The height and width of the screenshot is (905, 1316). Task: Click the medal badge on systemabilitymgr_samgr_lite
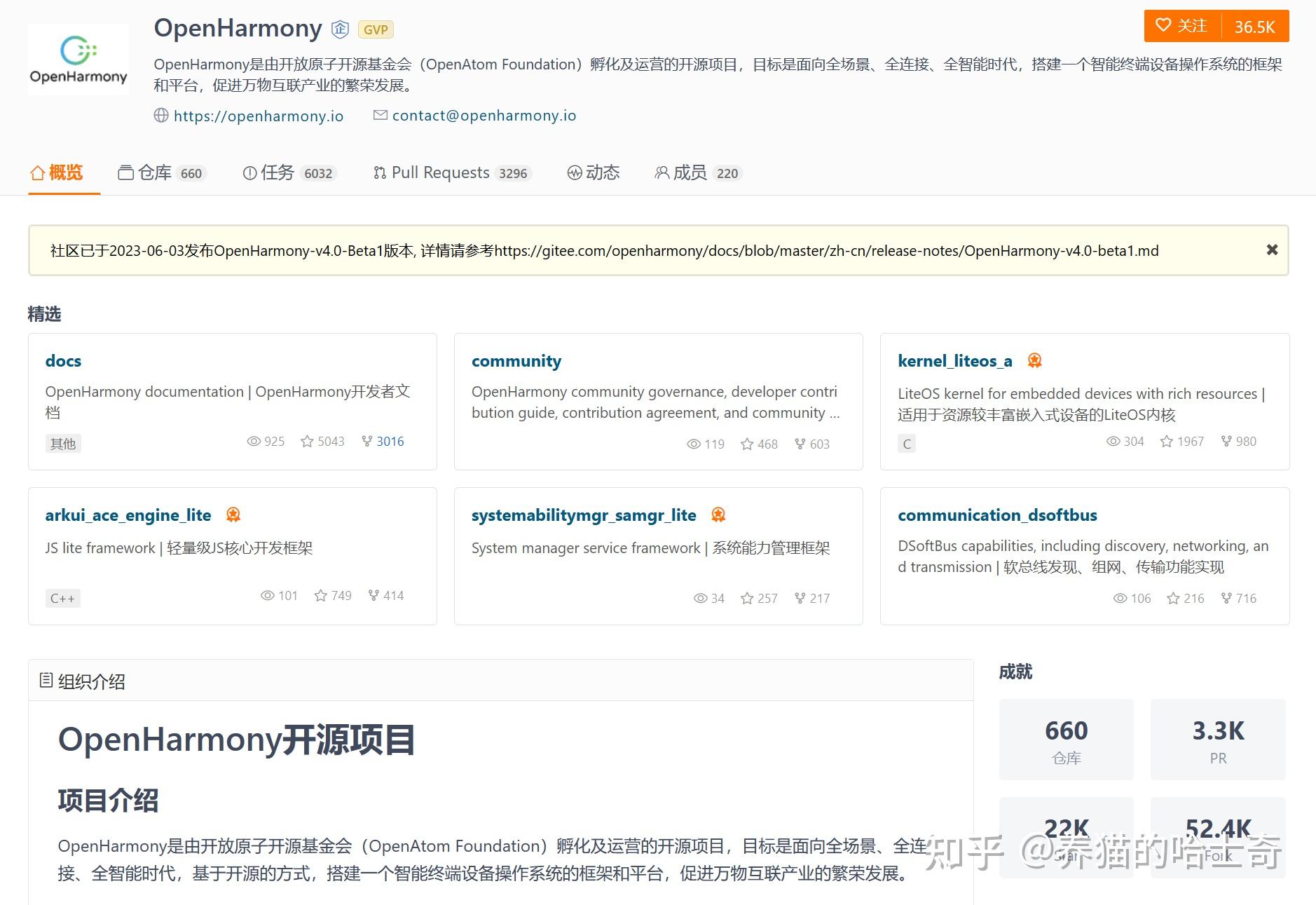tap(718, 514)
